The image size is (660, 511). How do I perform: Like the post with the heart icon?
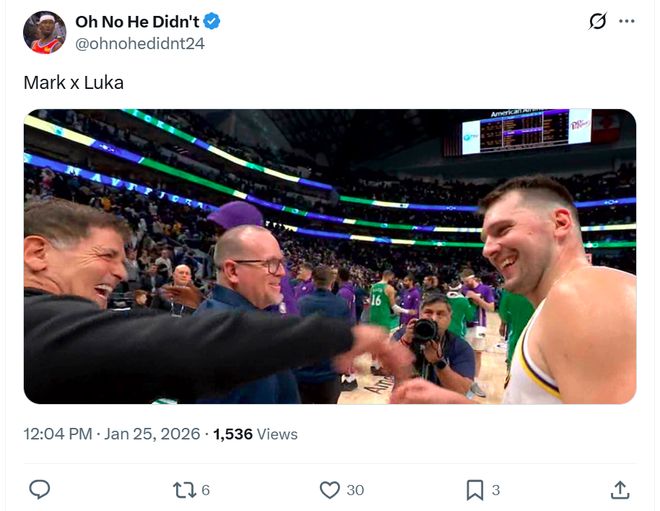(x=329, y=489)
